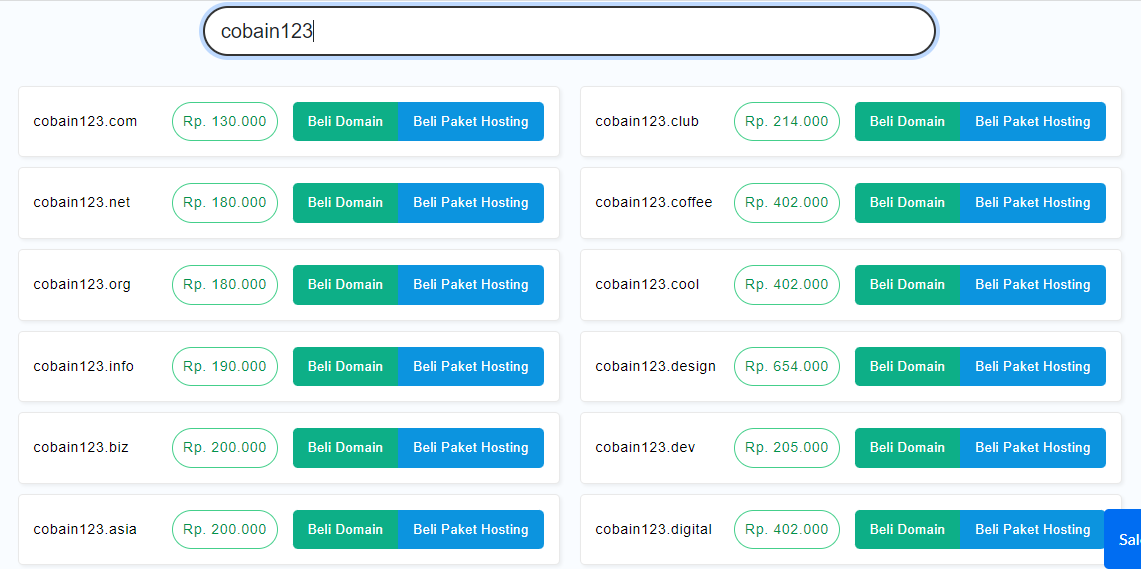The width and height of the screenshot is (1141, 569).
Task: Pick Beli Paket Hosting for cobain123.coffee
Action: pyautogui.click(x=1033, y=203)
